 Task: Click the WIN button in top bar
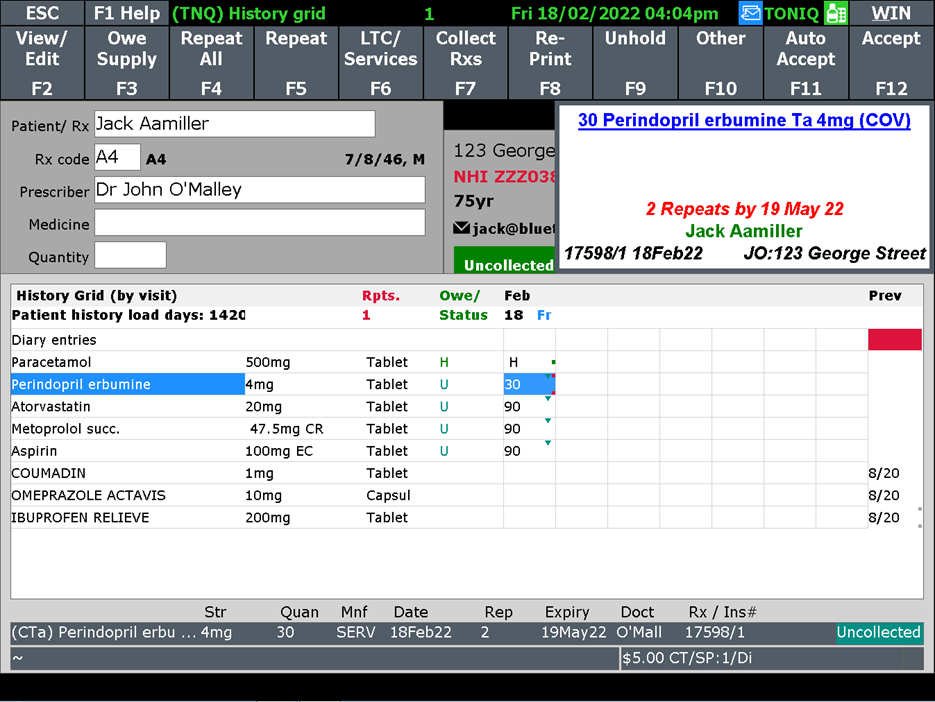[x=891, y=13]
